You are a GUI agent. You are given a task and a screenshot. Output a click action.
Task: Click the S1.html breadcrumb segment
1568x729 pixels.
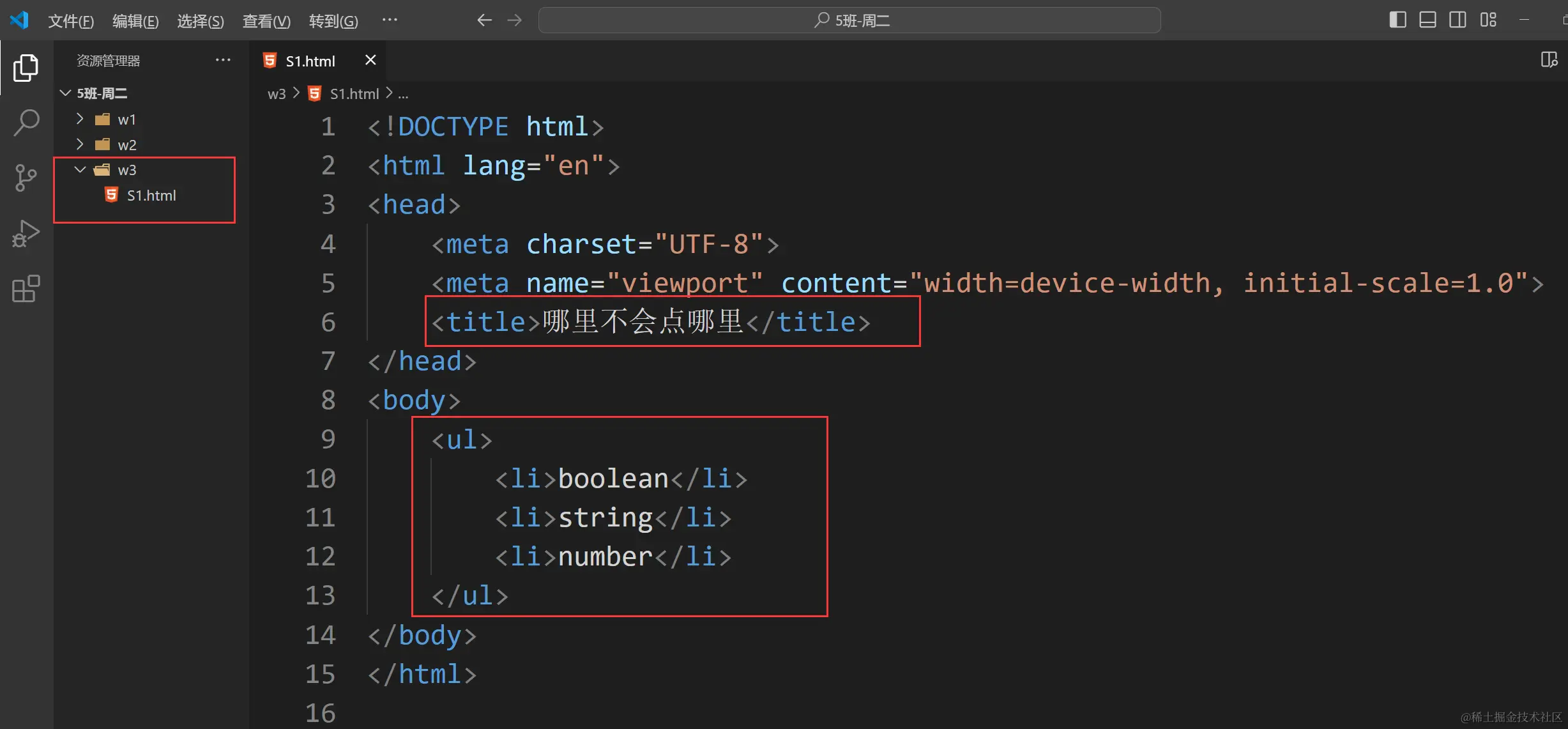pyautogui.click(x=354, y=94)
